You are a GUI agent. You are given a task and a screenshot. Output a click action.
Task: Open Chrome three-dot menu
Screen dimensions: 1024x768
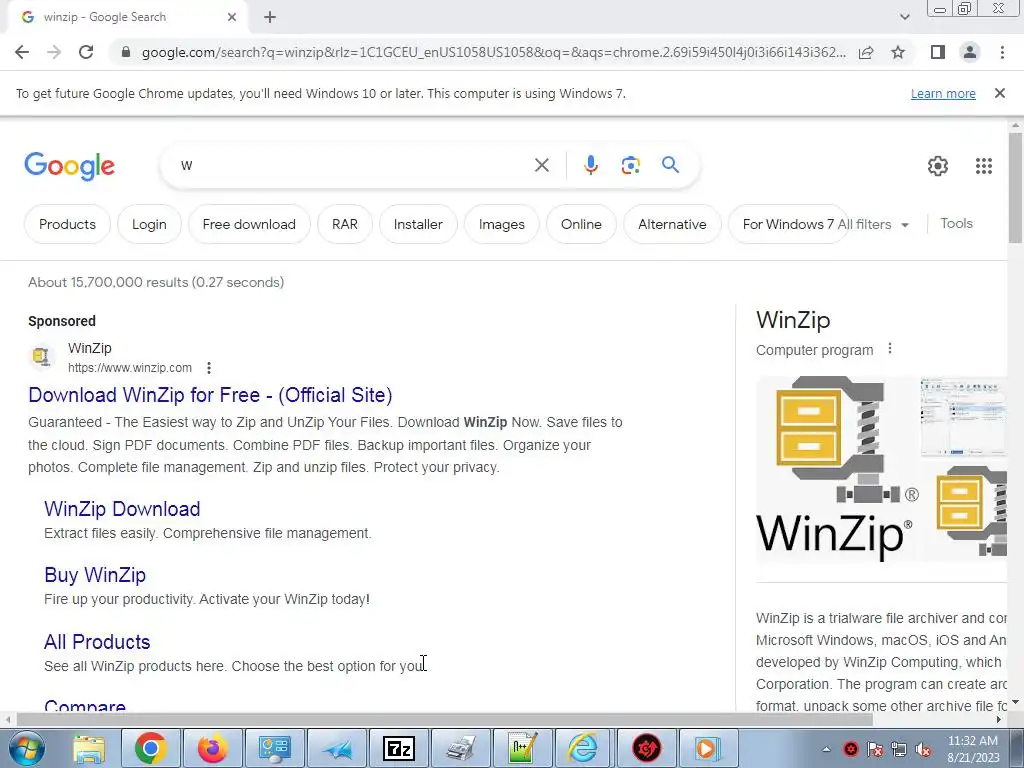(1002, 52)
